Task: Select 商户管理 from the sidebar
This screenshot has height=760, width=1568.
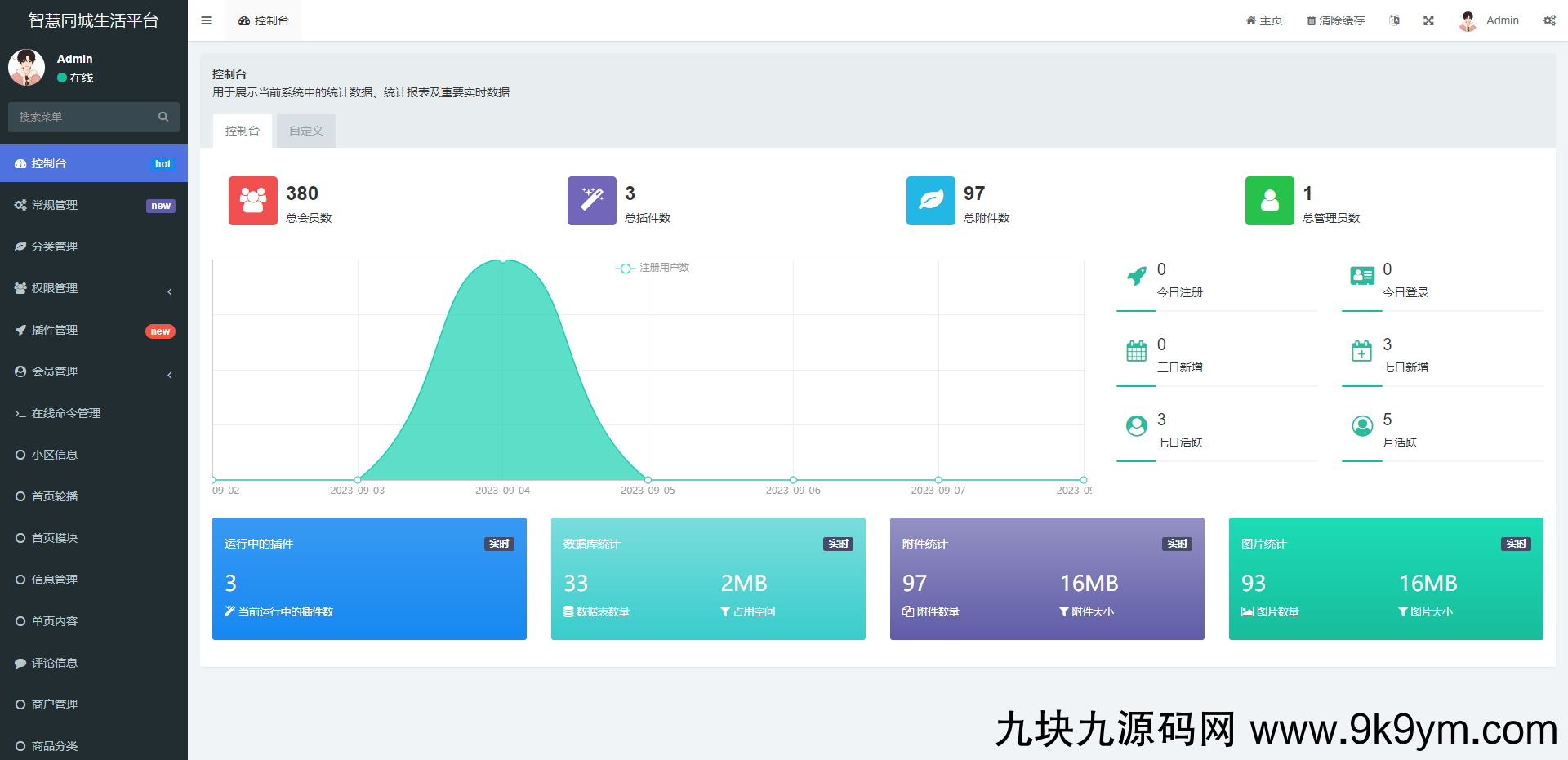Action: click(55, 704)
